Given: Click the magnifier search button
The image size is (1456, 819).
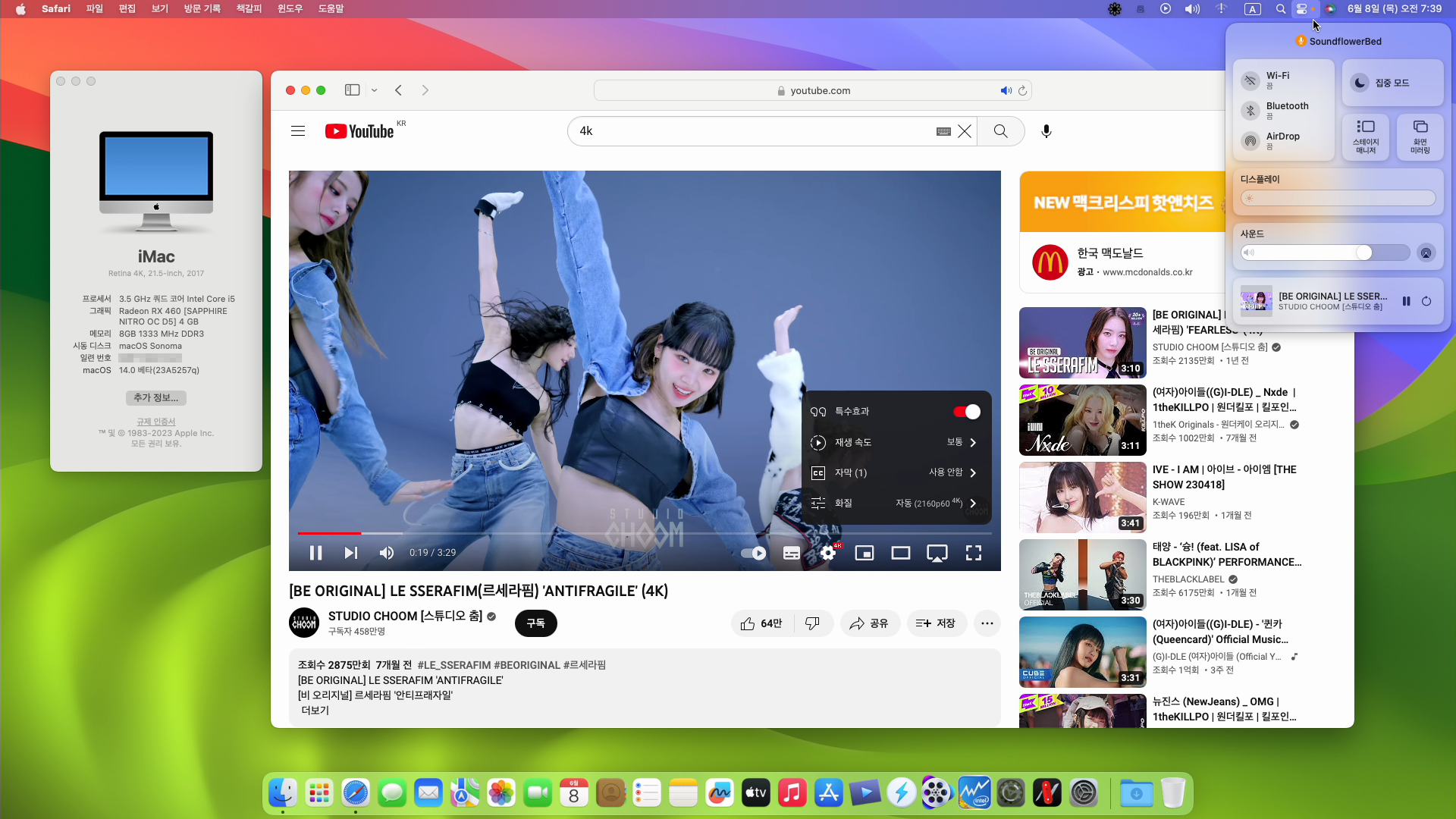Looking at the screenshot, I should pos(1001,131).
